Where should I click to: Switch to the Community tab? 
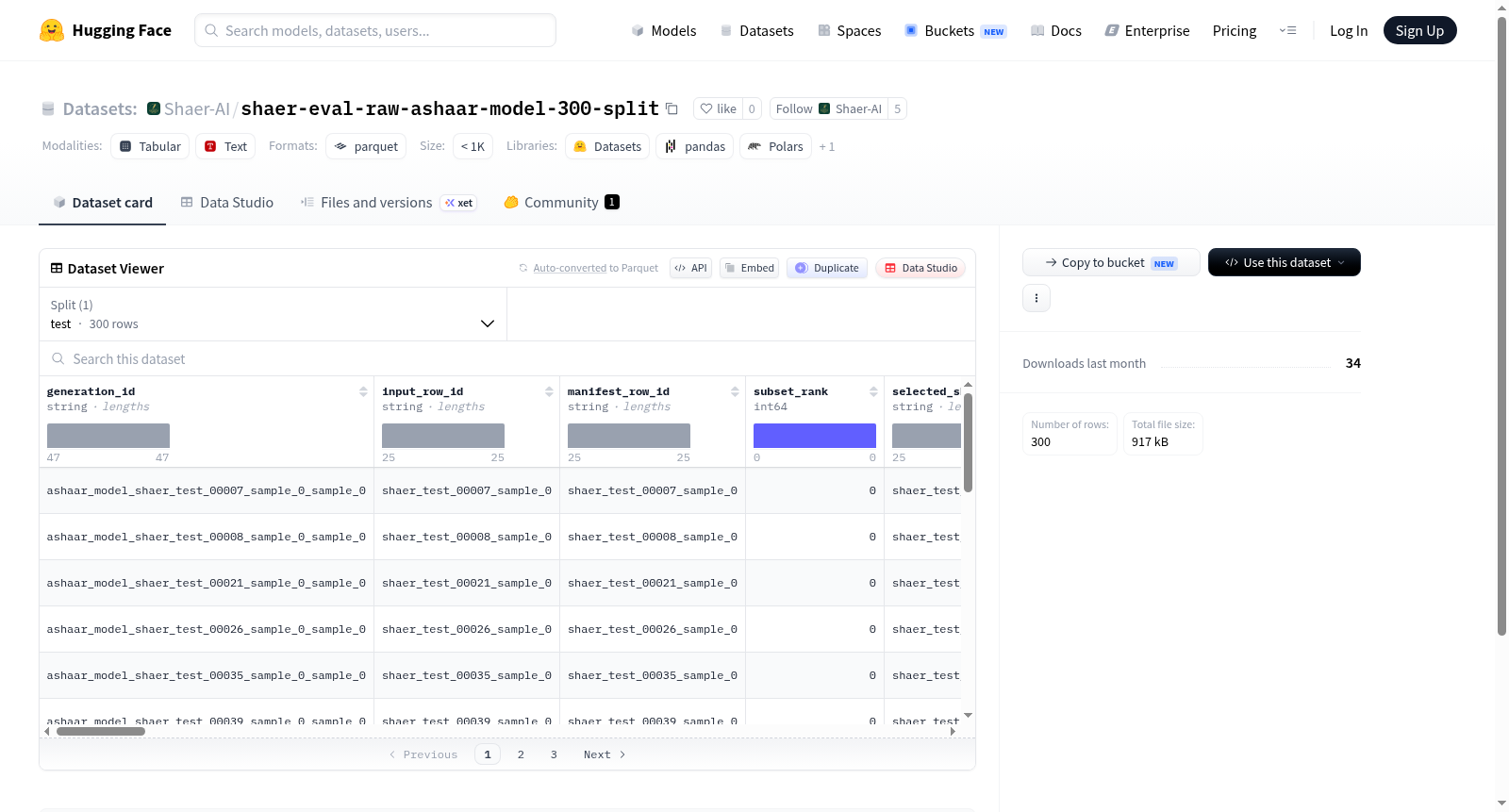click(561, 203)
